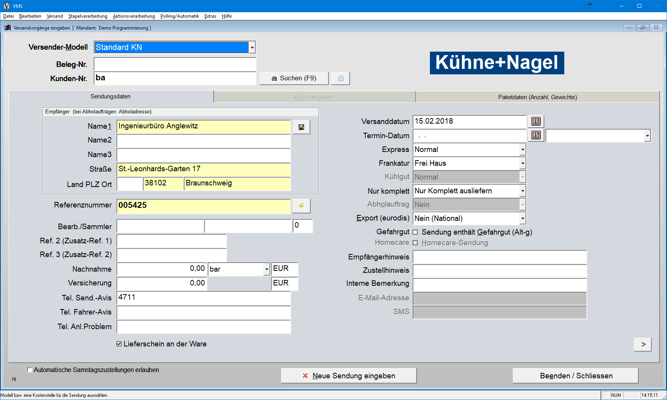Screen dimensions: 667x400
Task: Click the Suchen (F9) button
Action: (294, 78)
